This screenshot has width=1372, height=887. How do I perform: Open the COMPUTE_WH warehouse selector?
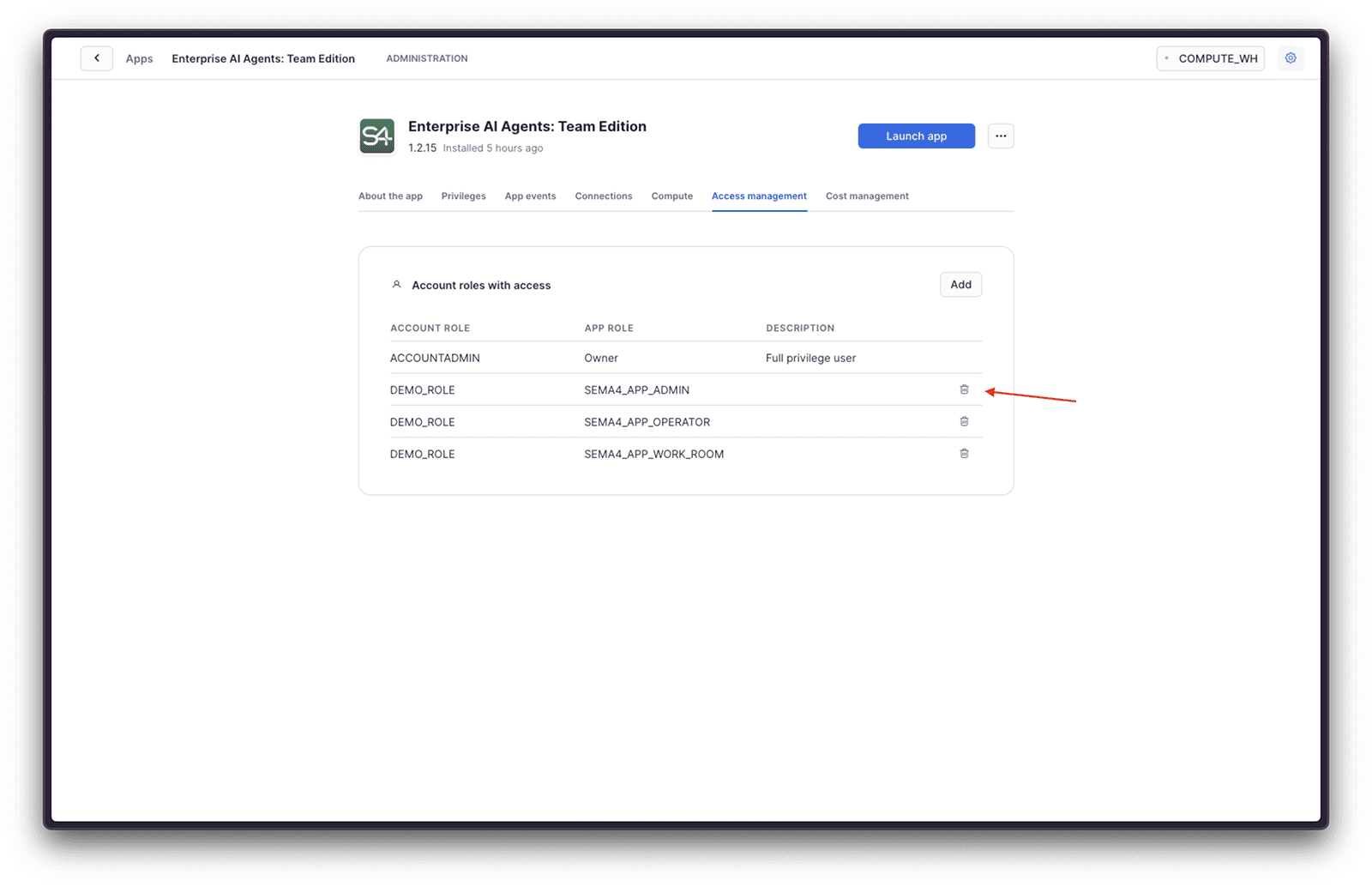[1210, 58]
